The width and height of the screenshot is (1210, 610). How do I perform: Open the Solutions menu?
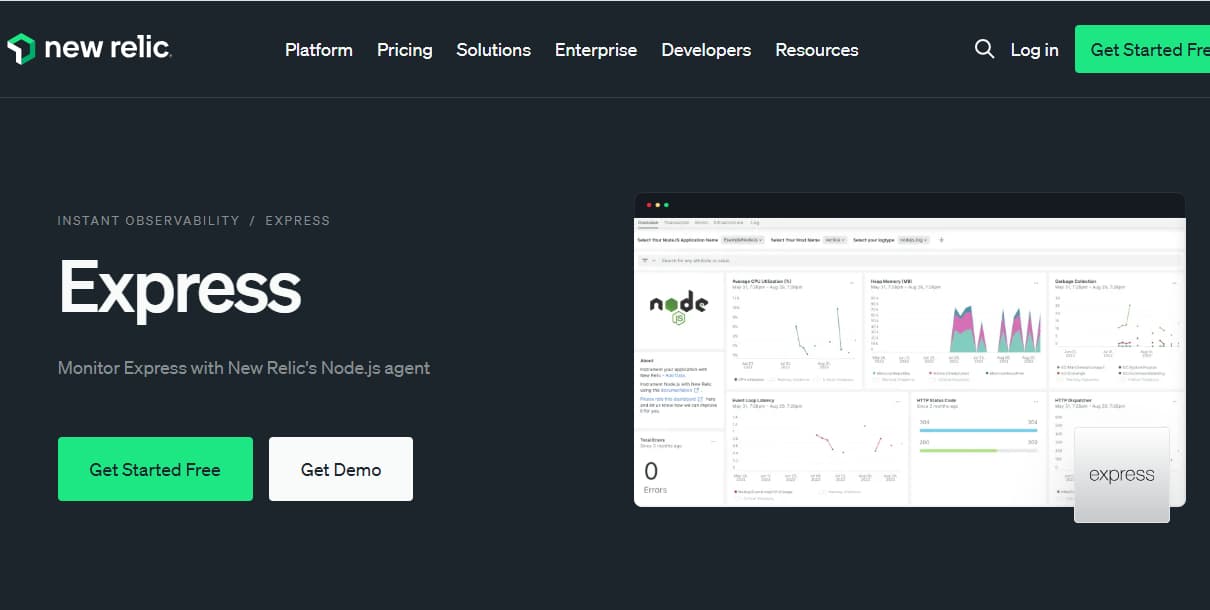point(493,50)
